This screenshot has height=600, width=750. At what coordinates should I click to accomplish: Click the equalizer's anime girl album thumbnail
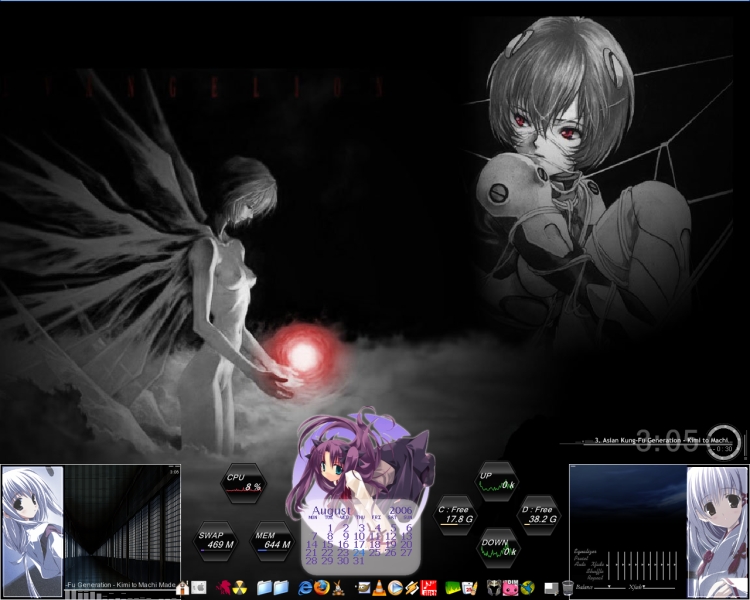717,531
